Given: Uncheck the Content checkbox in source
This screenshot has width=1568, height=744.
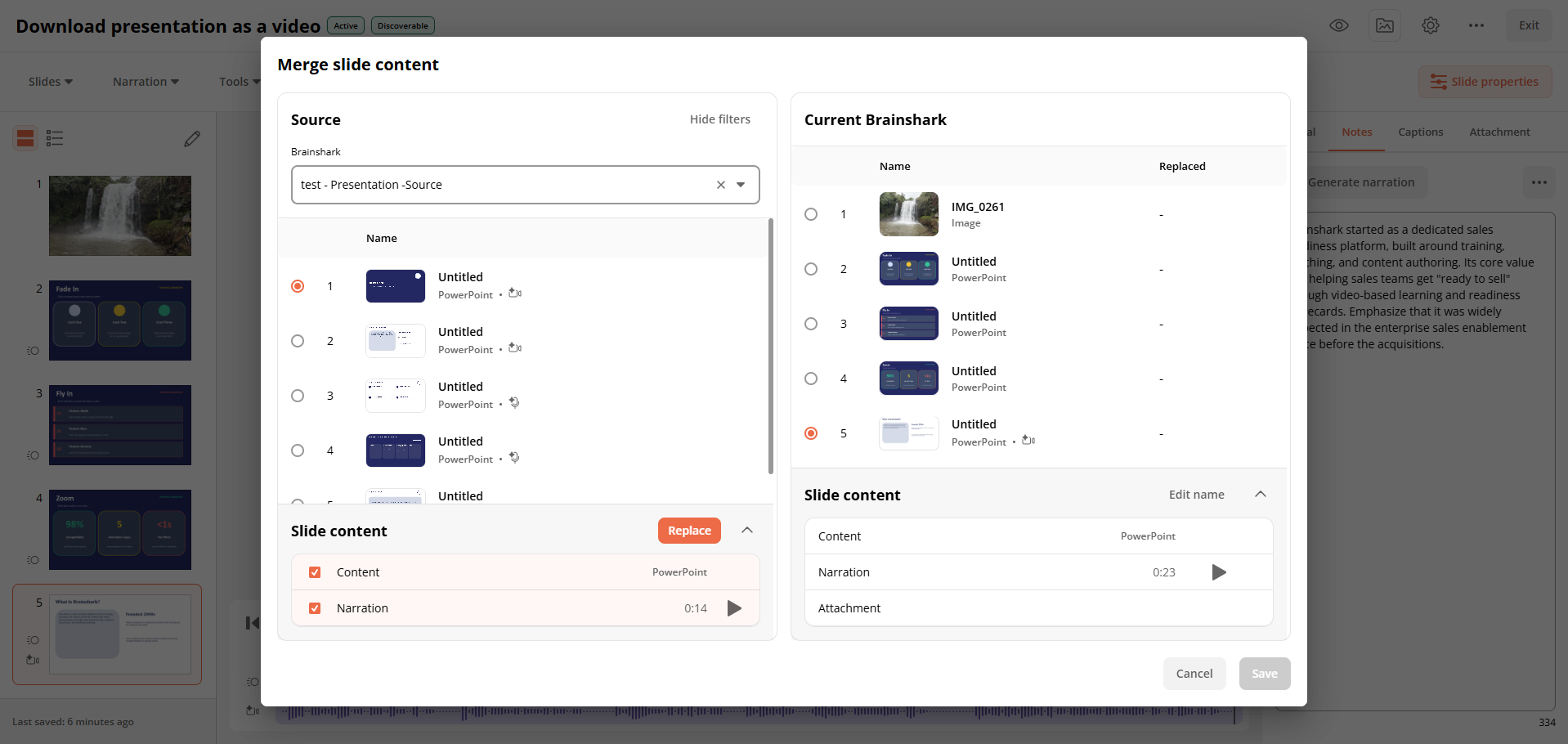Looking at the screenshot, I should pyautogui.click(x=315, y=572).
